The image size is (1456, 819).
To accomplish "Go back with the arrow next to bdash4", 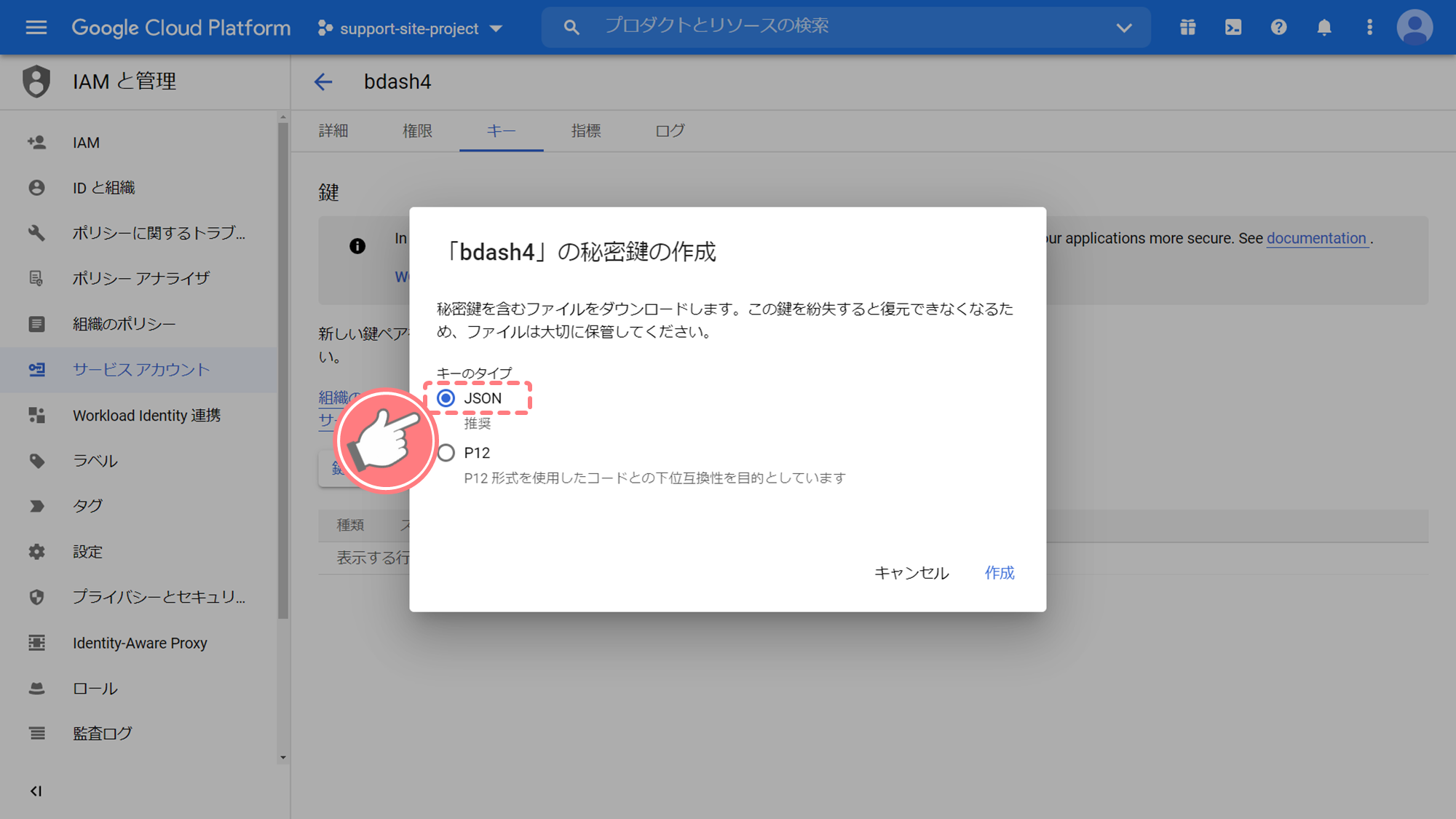I will [323, 82].
